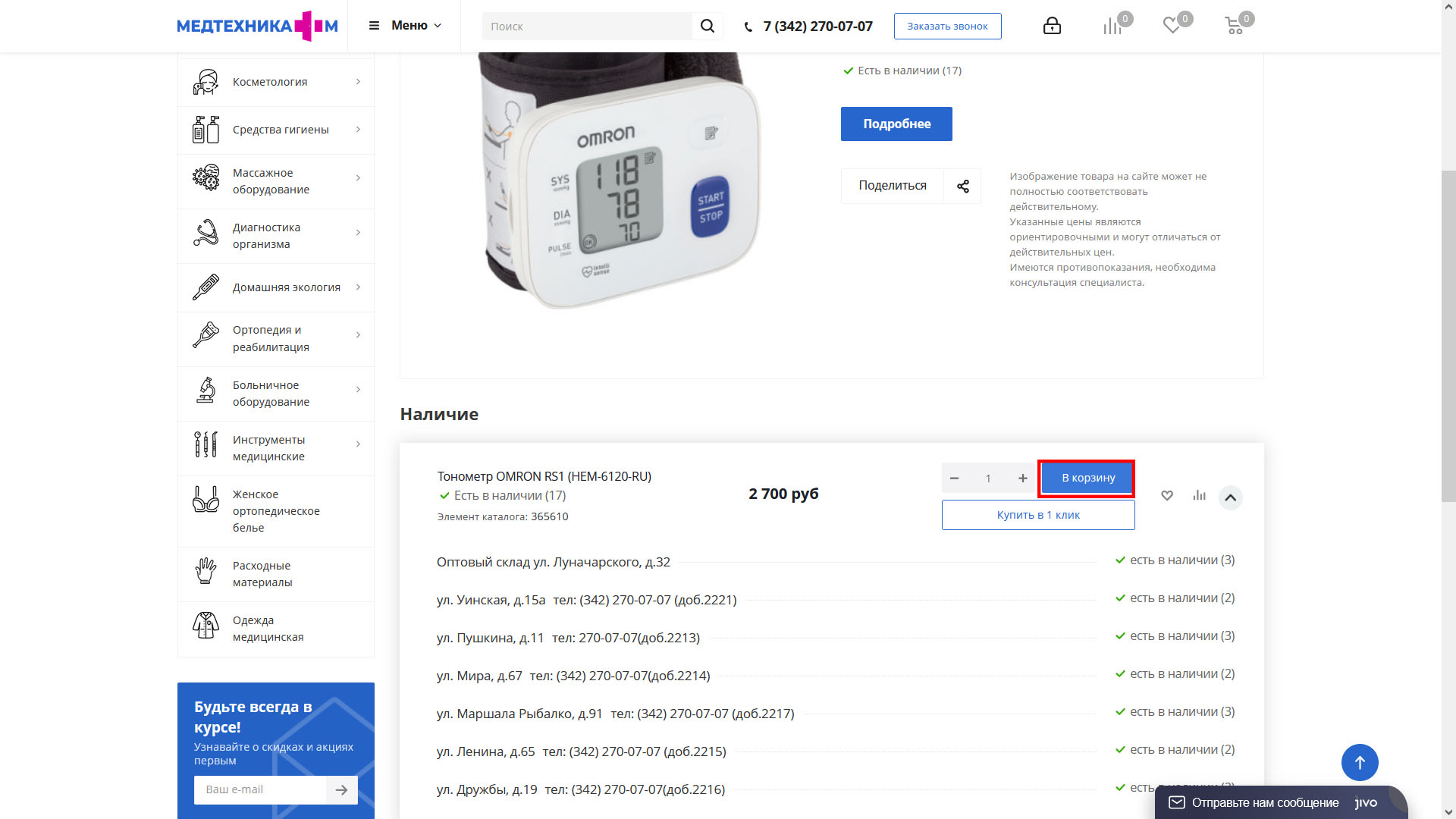Image resolution: width=1456 pixels, height=819 pixels.
Task: Click the Ортопедия и реабилитация crutch icon
Action: 206,335
